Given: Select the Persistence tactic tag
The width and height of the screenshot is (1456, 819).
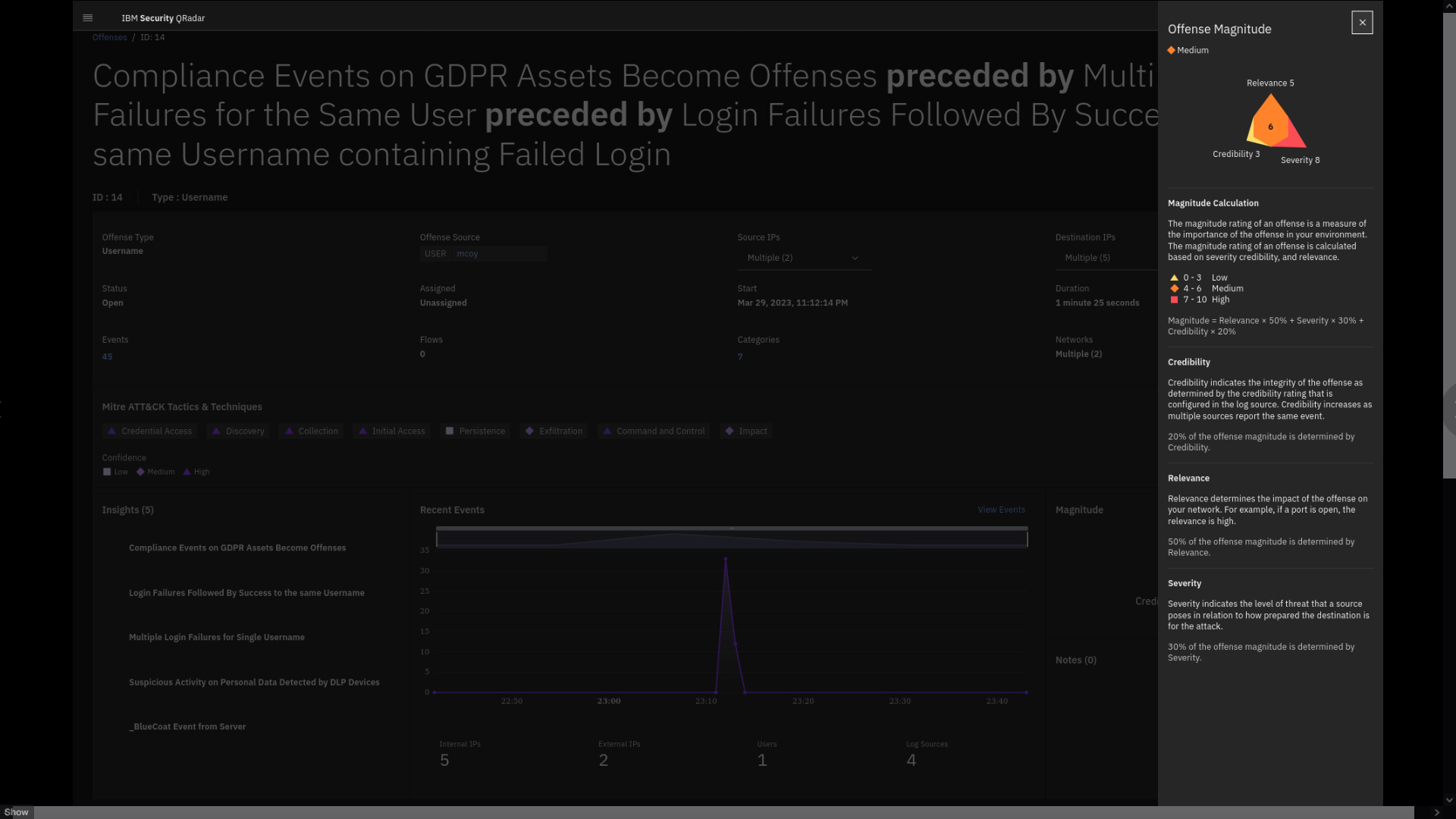Looking at the screenshot, I should coord(475,431).
